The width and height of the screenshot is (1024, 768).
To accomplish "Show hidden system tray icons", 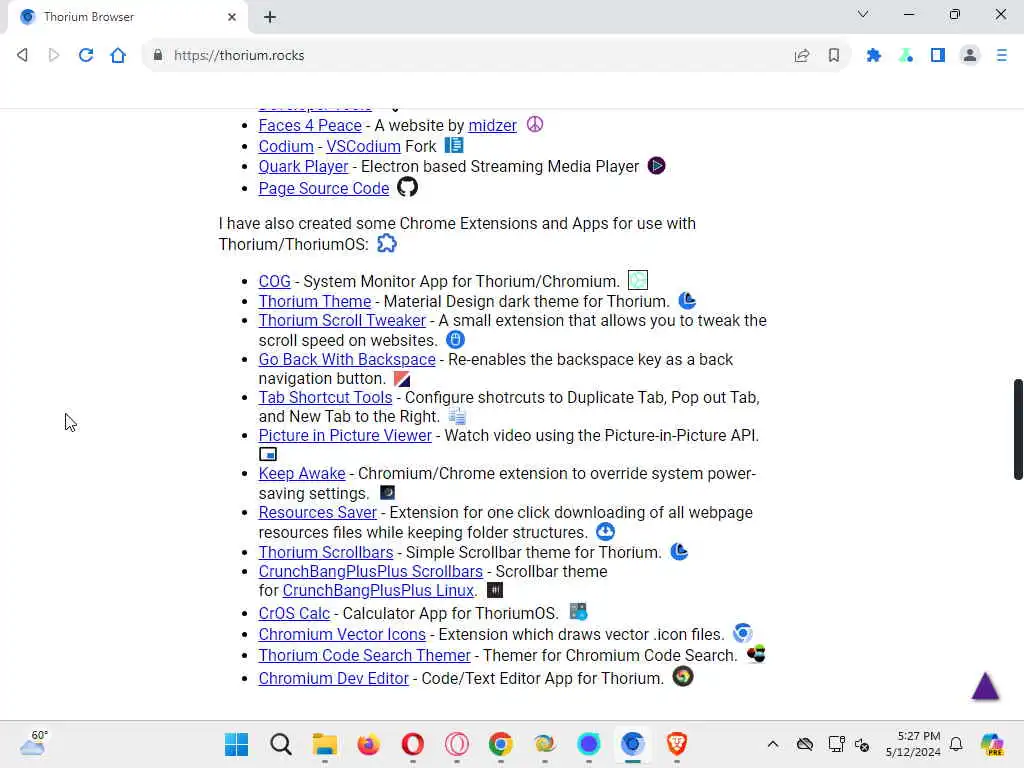I will 773,744.
